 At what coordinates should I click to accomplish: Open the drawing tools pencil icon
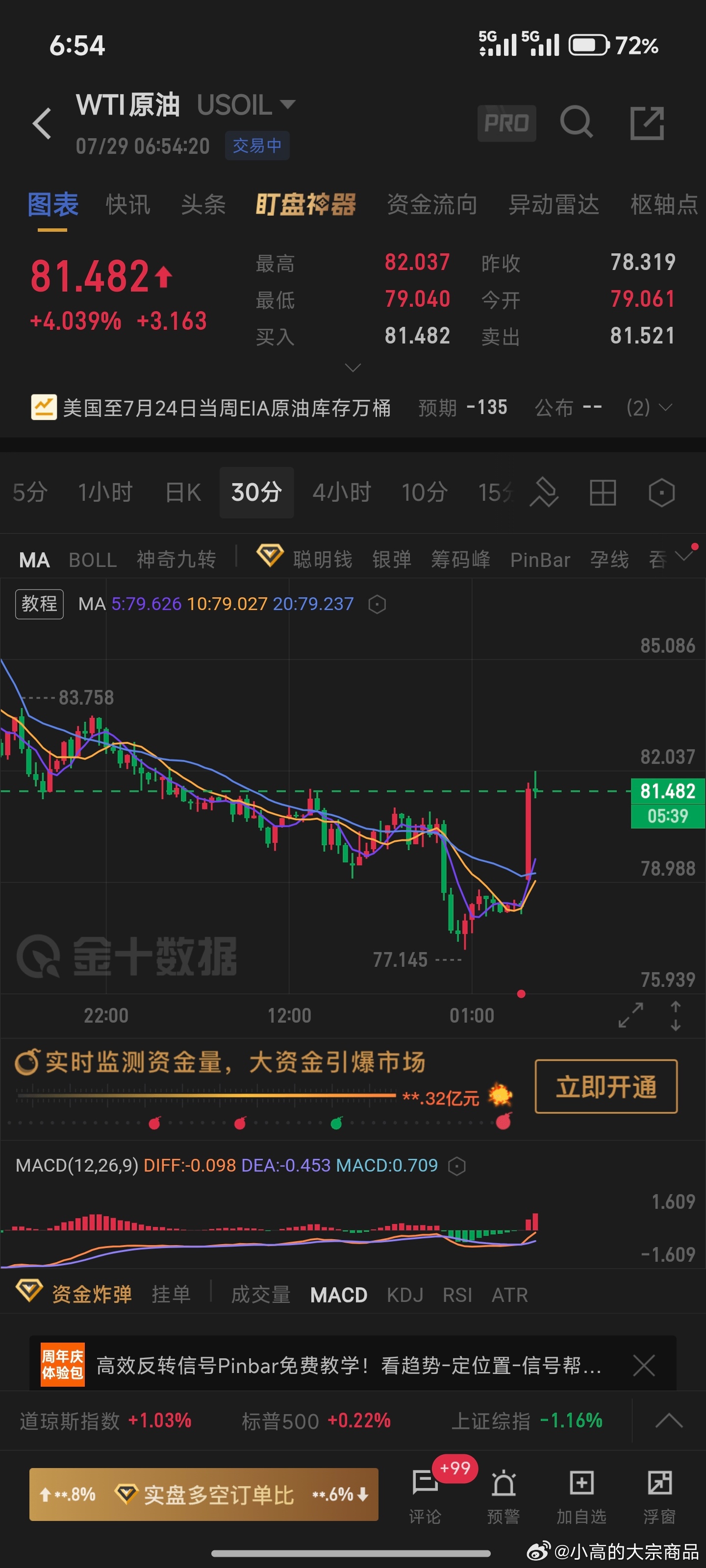coord(544,492)
